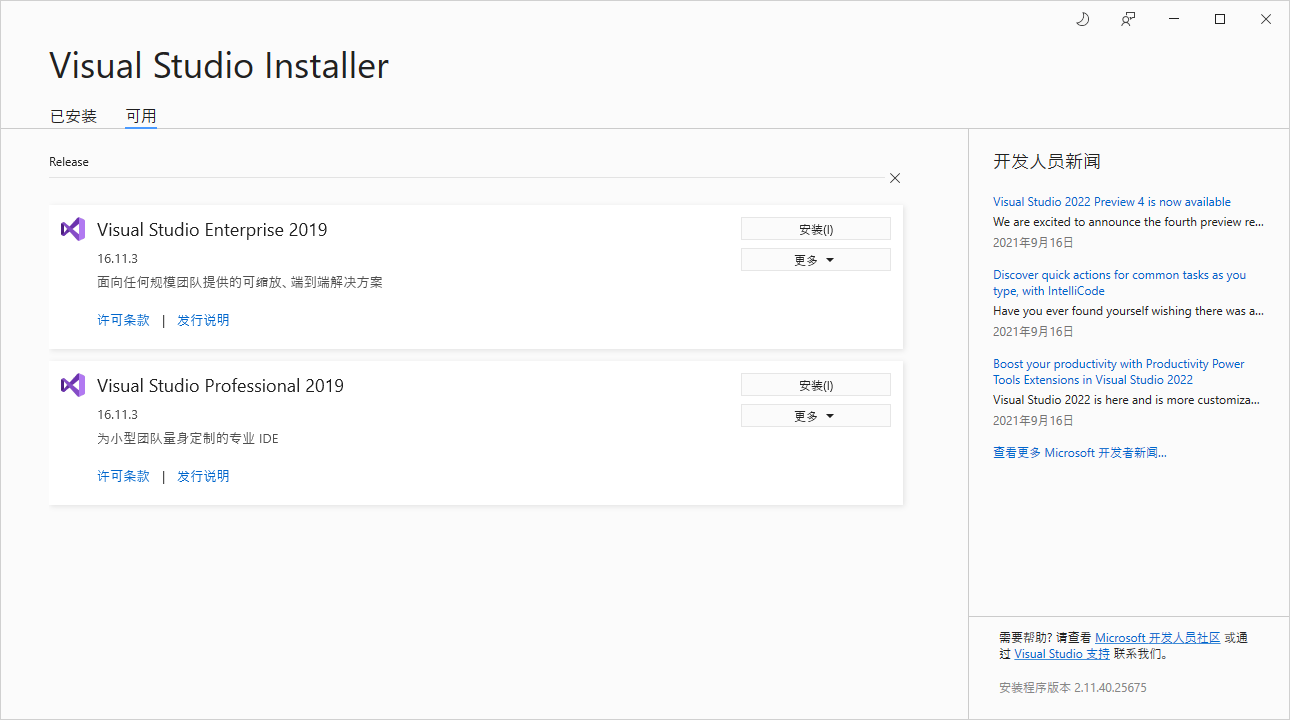
Task: Open Visual Studio 支持 link
Action: [x=1062, y=654]
